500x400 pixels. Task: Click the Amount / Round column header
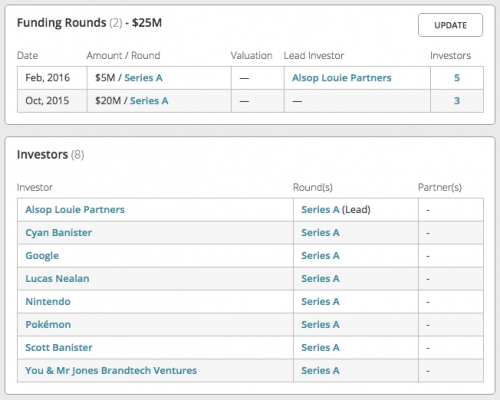coord(124,55)
